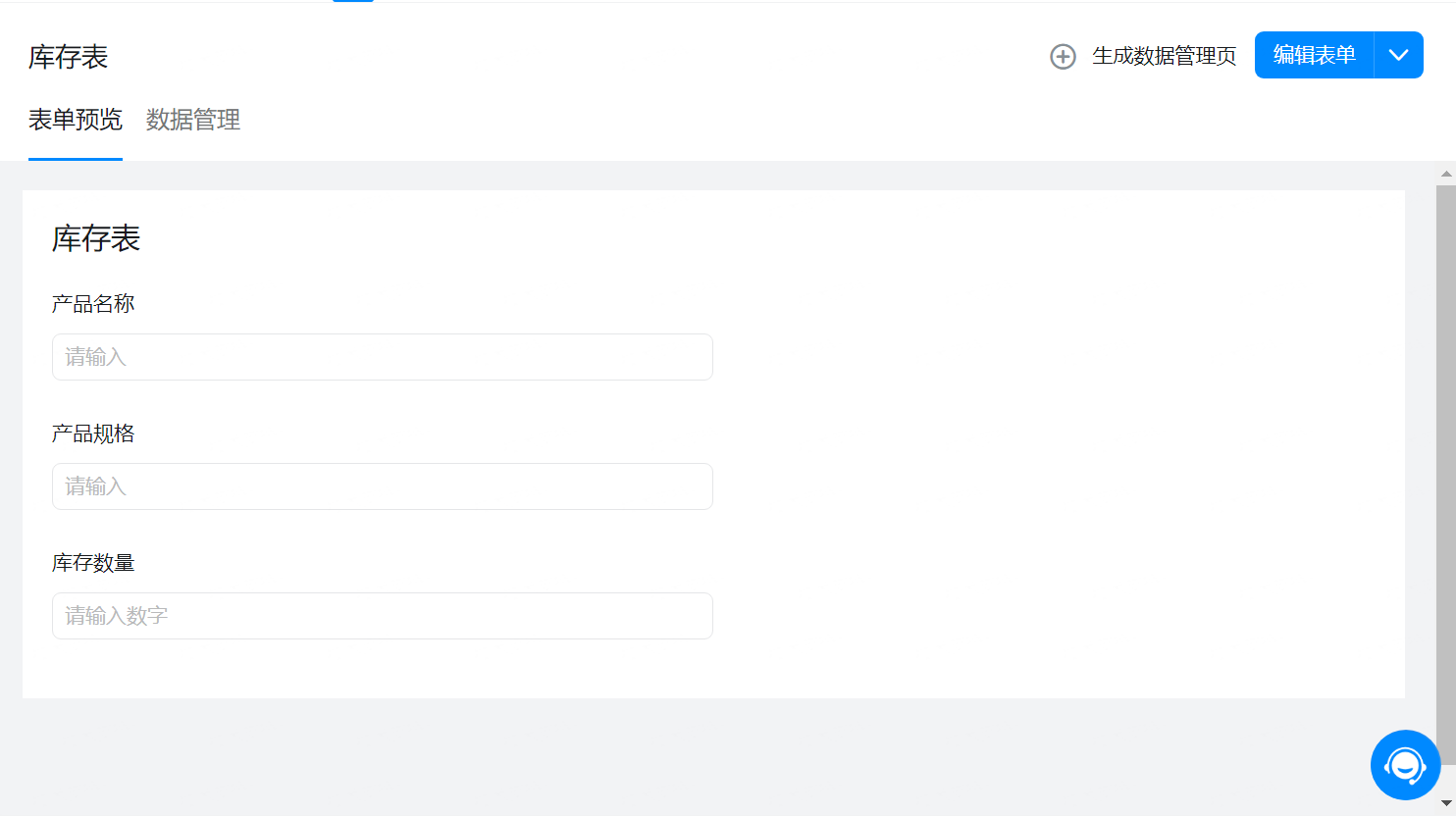Click the 库存表 heading inside the form
1456x816 pixels.
(x=96, y=238)
